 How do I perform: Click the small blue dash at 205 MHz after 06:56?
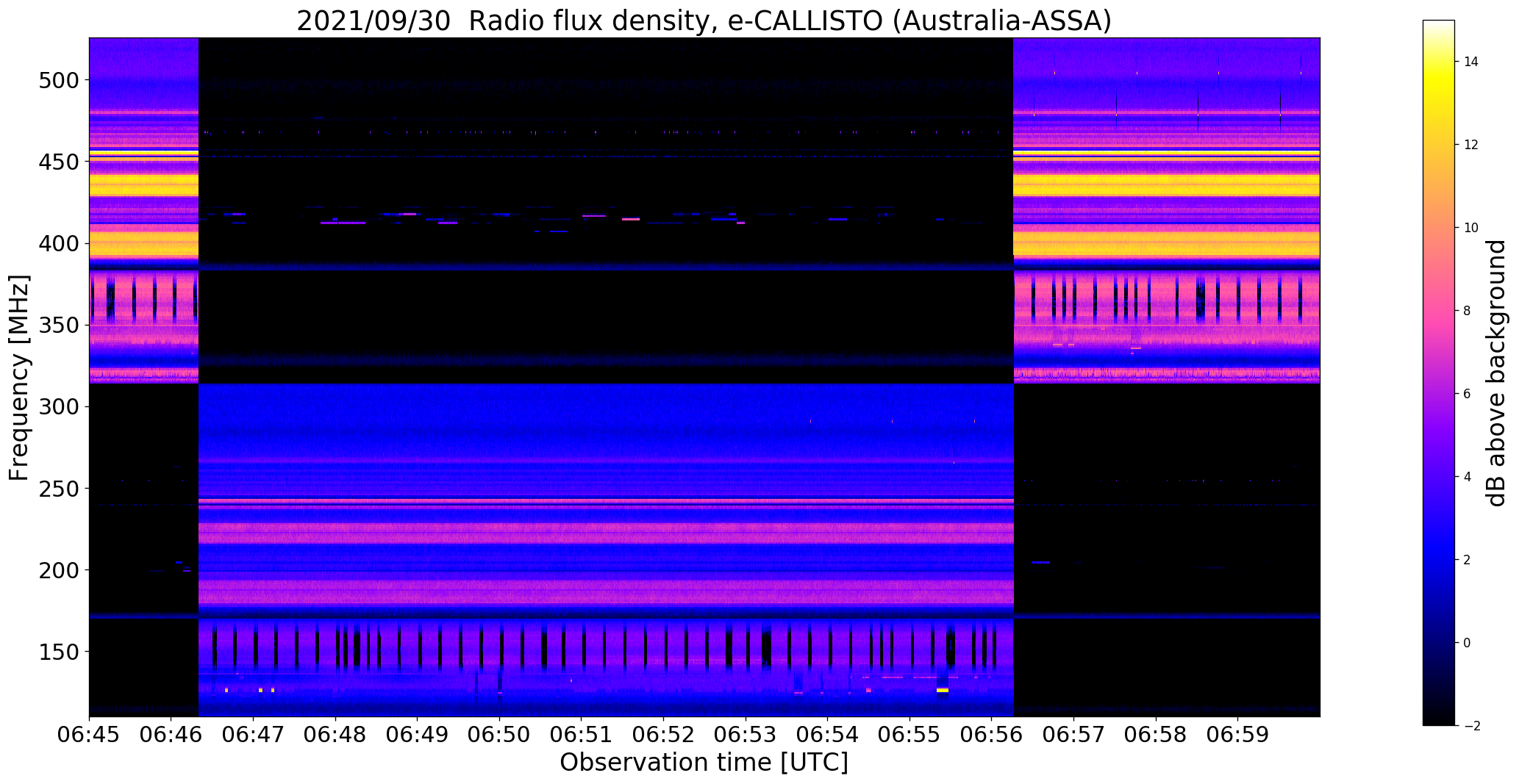1041,563
